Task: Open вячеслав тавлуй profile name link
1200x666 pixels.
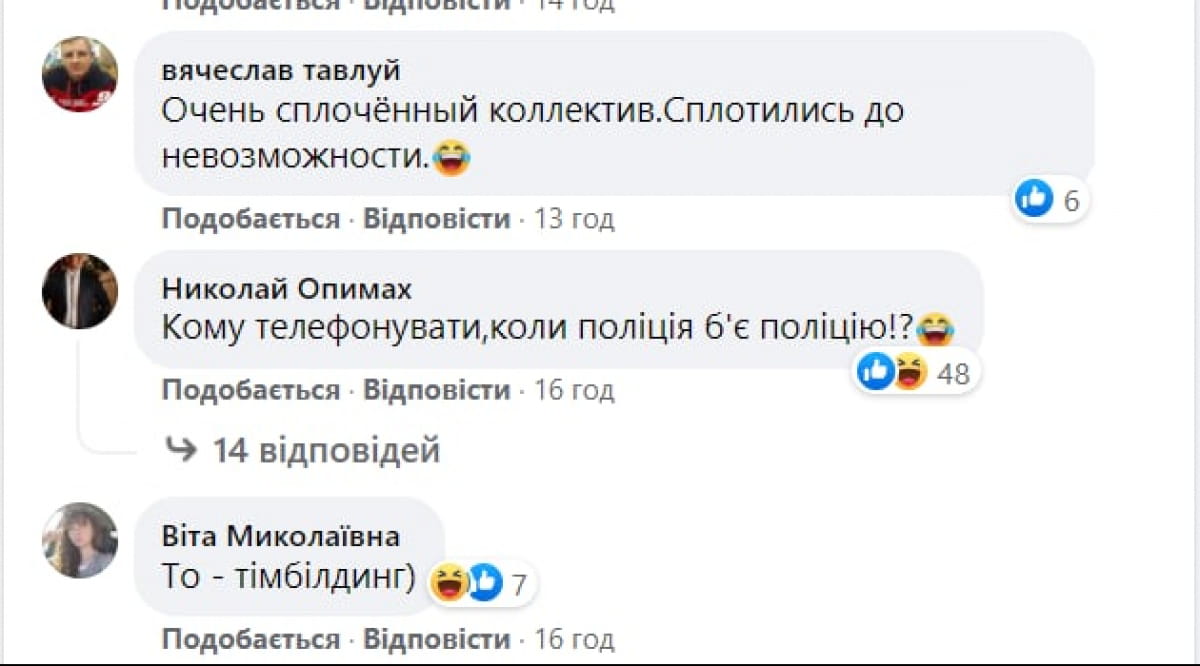Action: (x=281, y=71)
